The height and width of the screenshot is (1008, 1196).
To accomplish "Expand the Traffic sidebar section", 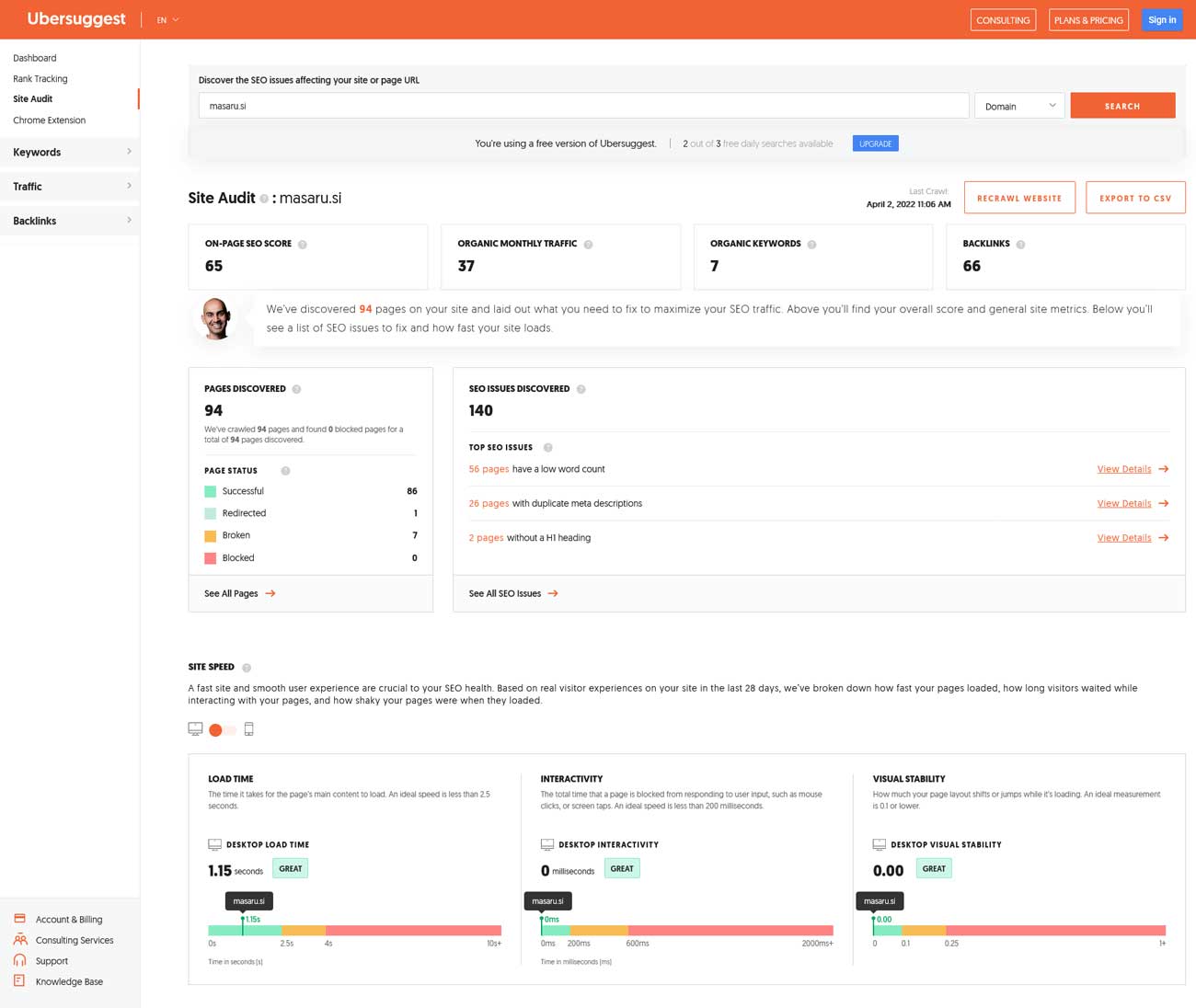I will 70,187.
